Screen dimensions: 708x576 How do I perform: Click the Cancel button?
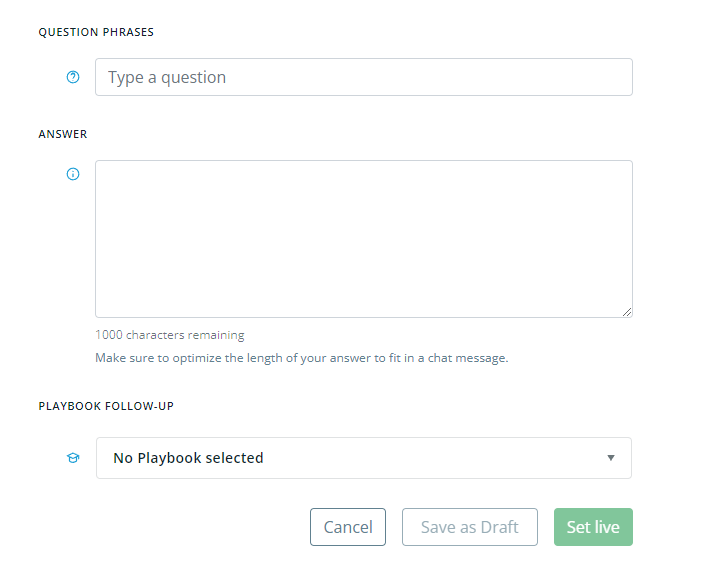point(348,527)
